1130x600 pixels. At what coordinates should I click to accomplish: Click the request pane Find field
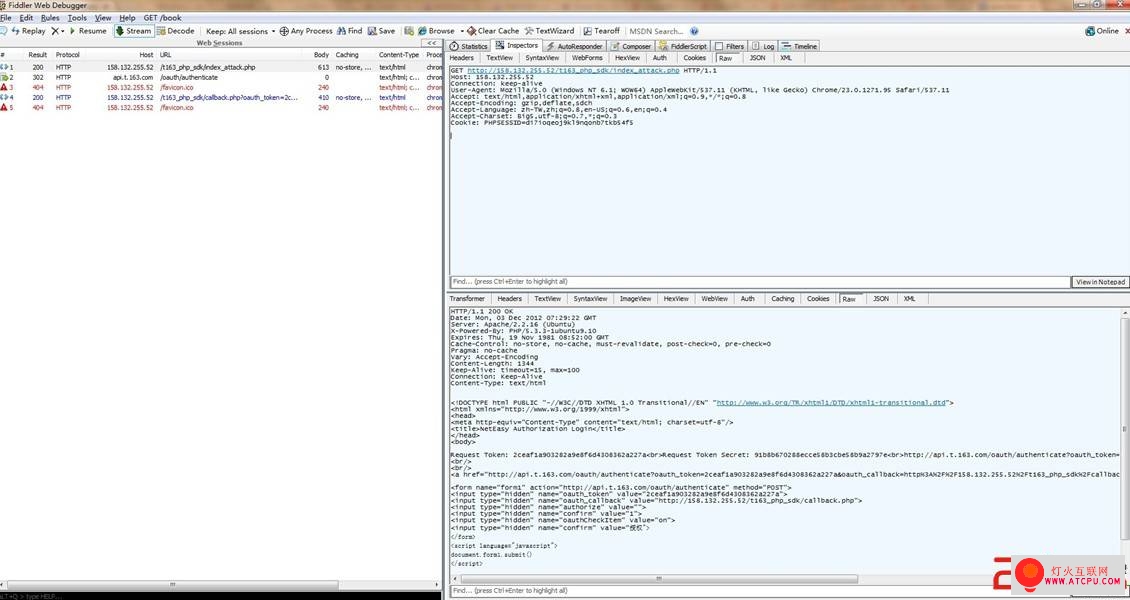[x=760, y=282]
